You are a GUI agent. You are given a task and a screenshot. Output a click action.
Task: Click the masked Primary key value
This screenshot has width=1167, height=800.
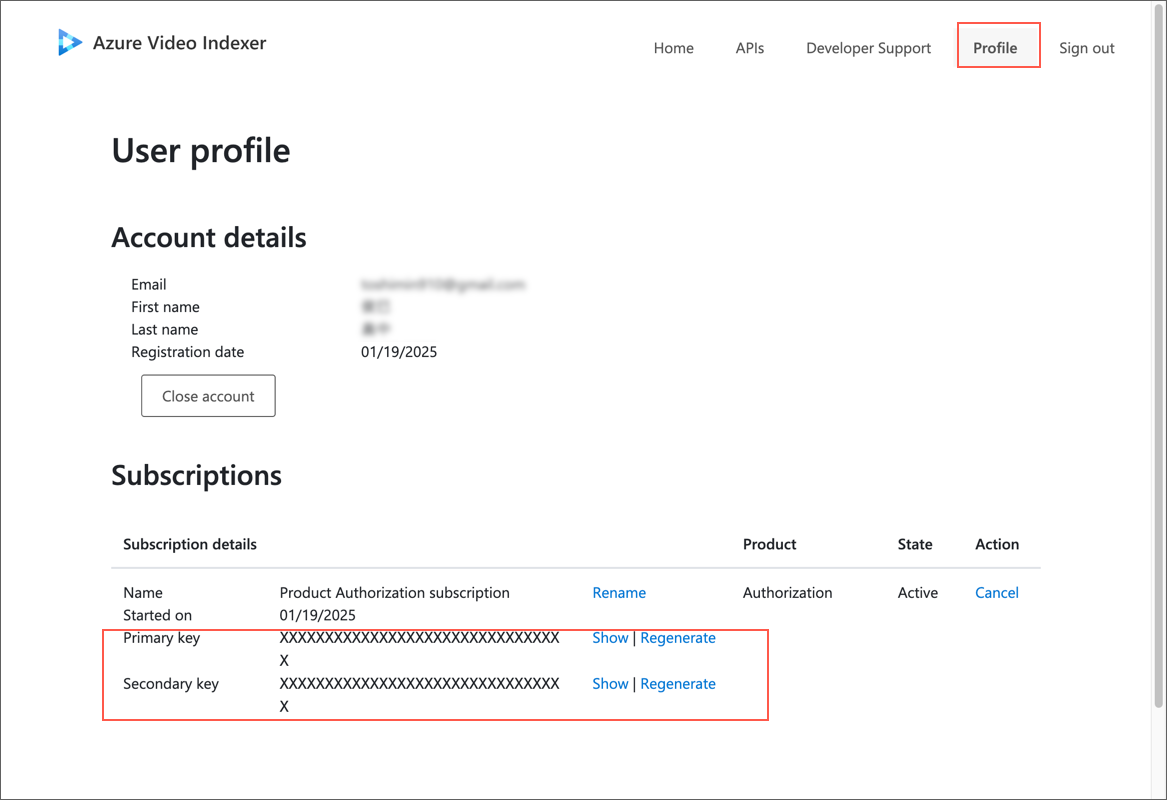pyautogui.click(x=420, y=649)
